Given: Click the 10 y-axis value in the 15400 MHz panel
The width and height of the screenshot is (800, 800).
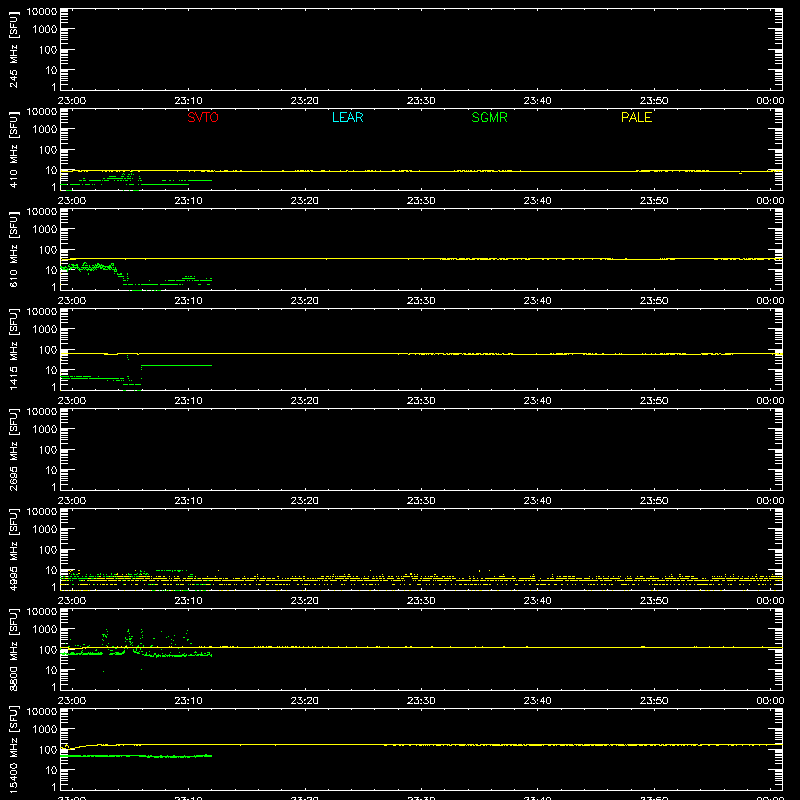Looking at the screenshot, I should click(x=51, y=770).
